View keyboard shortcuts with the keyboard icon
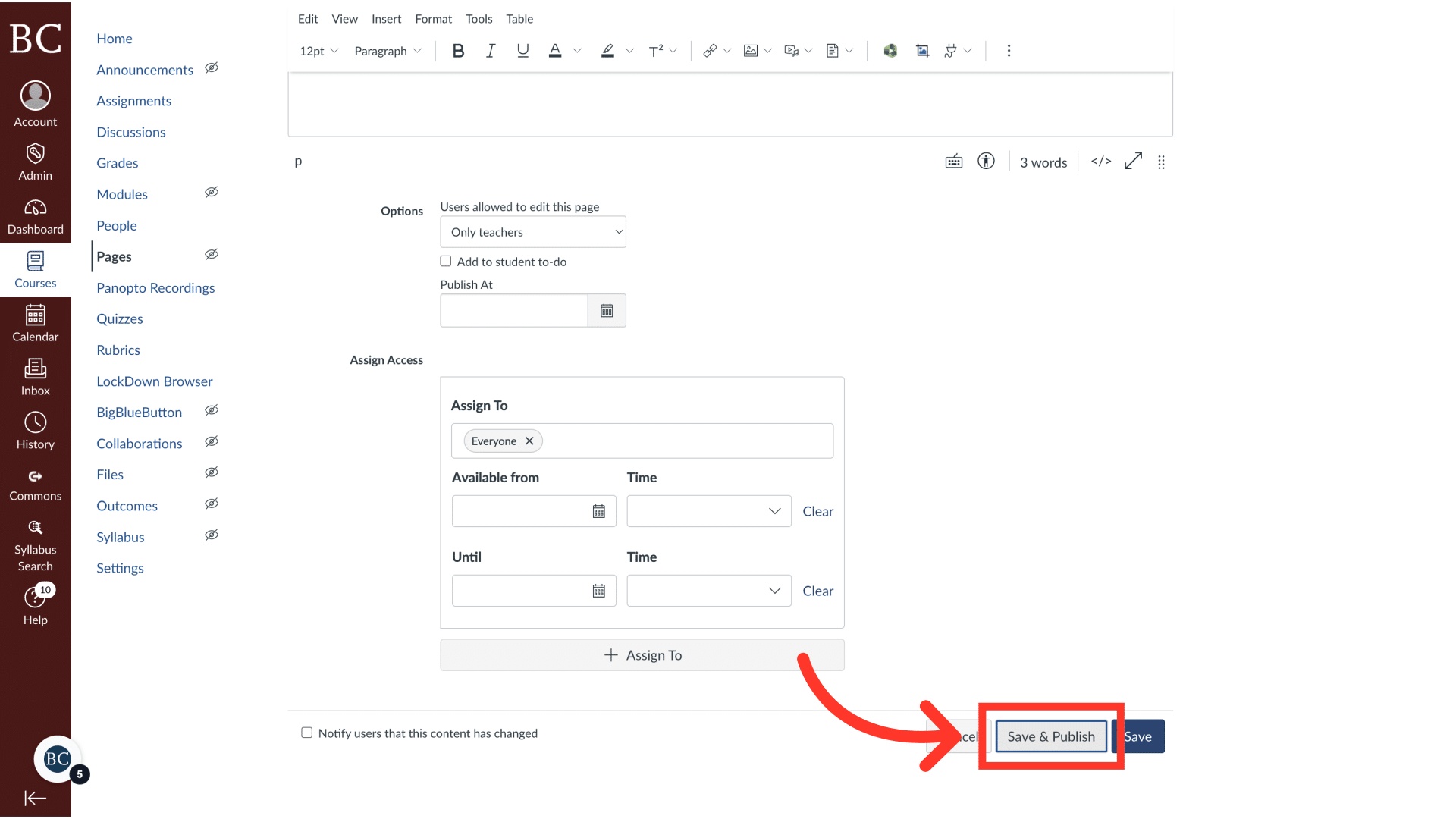 tap(953, 161)
